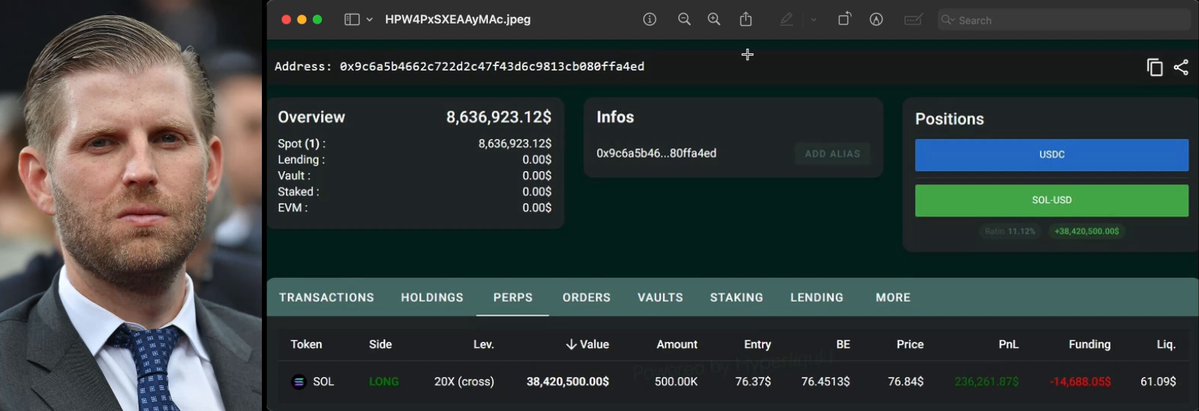The height and width of the screenshot is (411, 1199).
Task: Click the Liq. column header
Action: [x=1166, y=344]
